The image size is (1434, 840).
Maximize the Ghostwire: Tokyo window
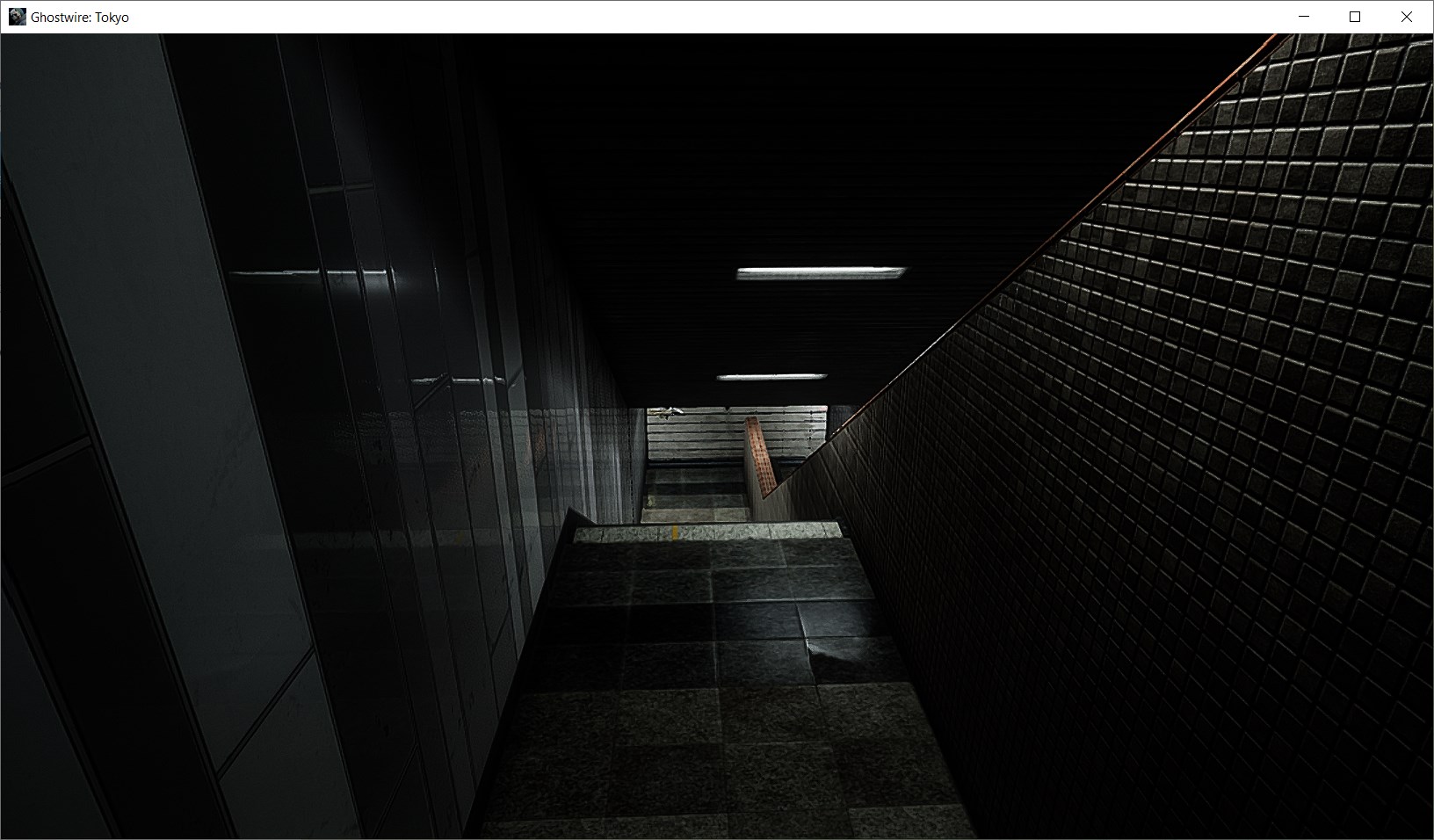(x=1355, y=17)
